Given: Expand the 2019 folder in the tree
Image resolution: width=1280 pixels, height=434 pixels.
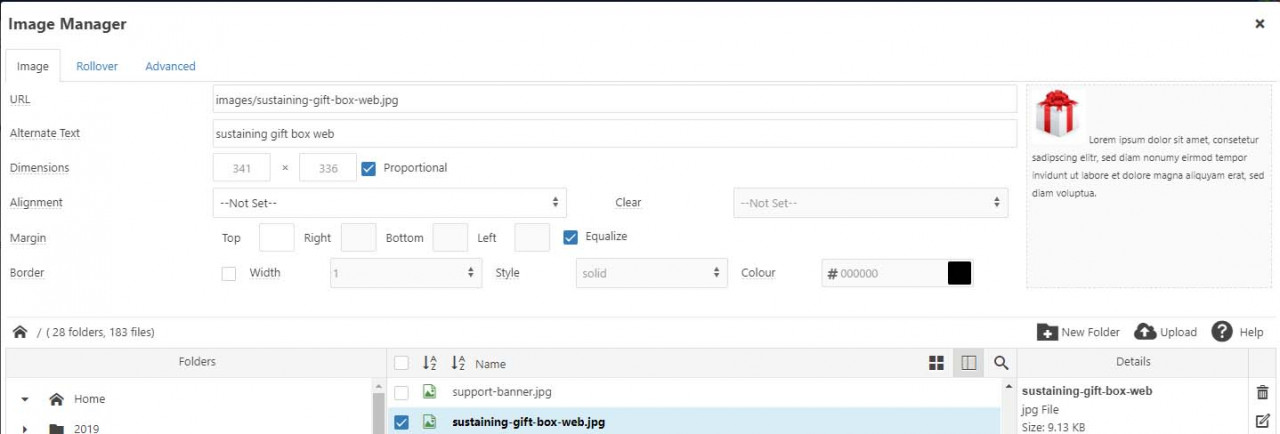Looking at the screenshot, I should (24, 428).
